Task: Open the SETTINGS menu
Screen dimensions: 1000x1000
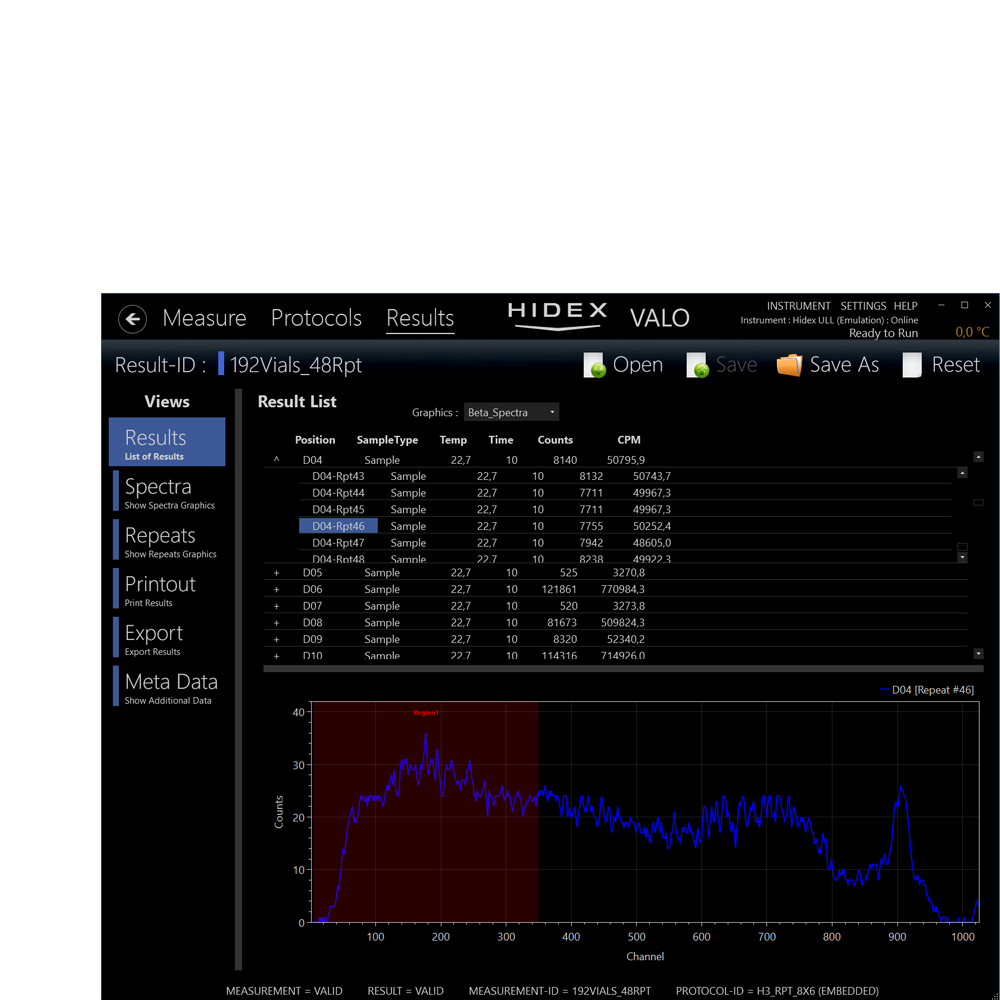Action: pyautogui.click(x=862, y=306)
